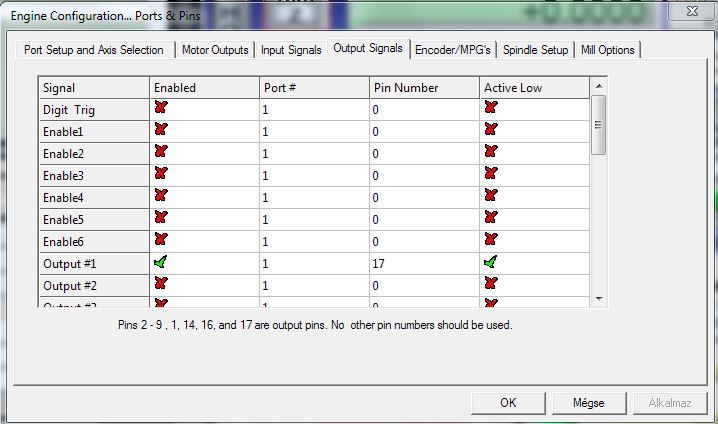Toggle Enabled mark for Digit Trig

click(161, 109)
